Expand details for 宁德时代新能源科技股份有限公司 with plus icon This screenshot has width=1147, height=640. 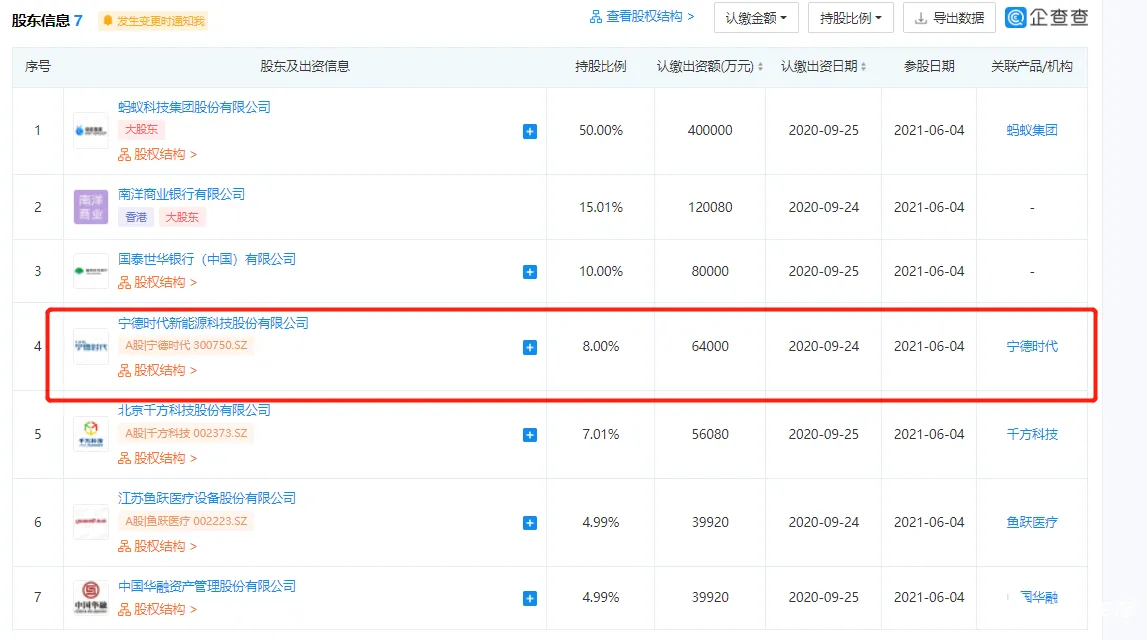[530, 347]
